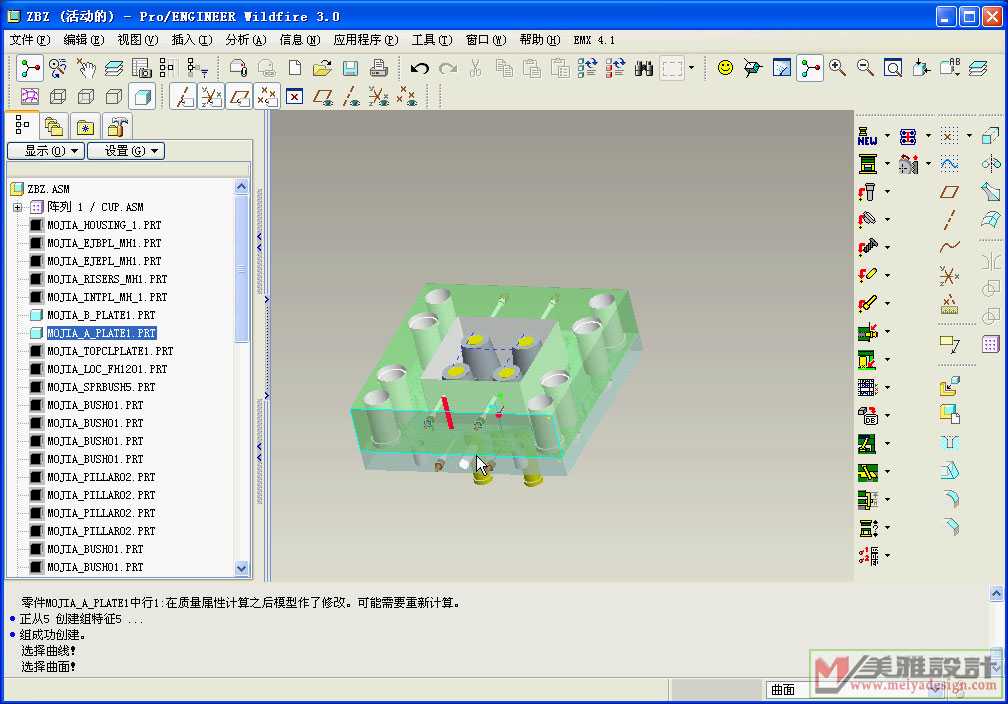
Task: Toggle no hidden line display mode
Action: click(x=113, y=96)
